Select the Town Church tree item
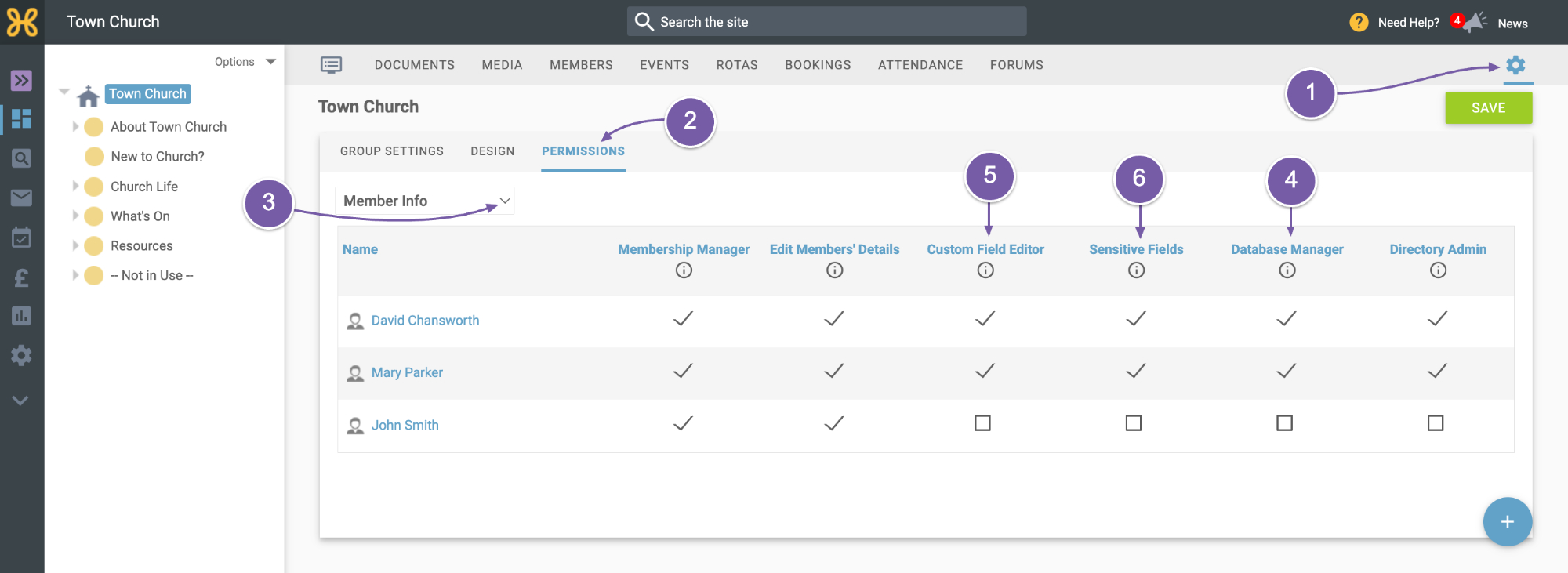The height and width of the screenshot is (573, 1568). point(147,94)
